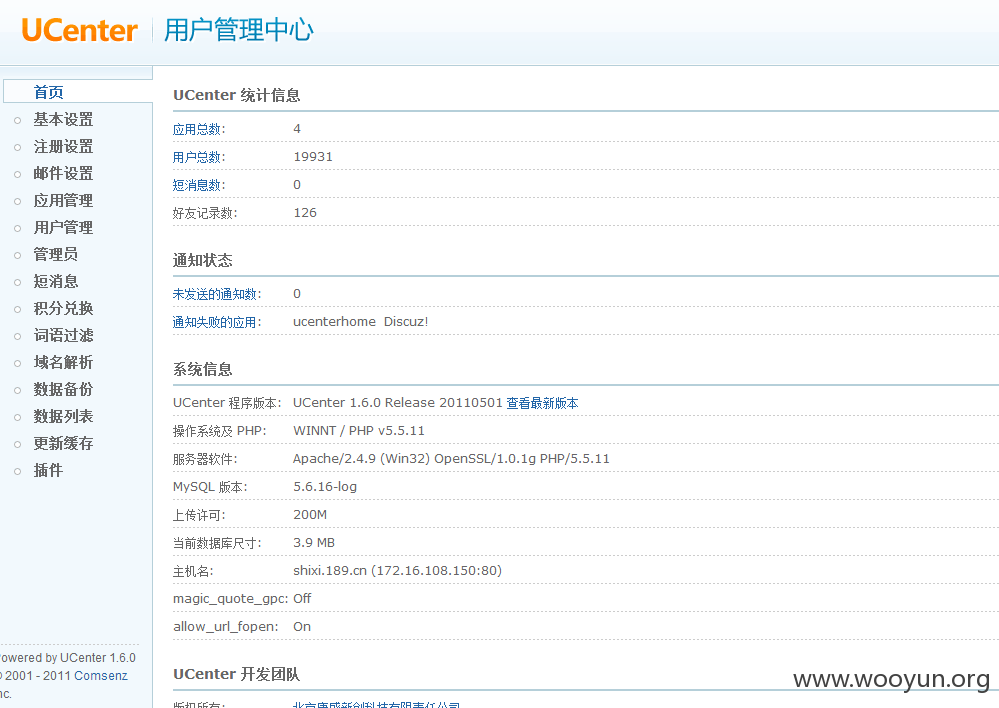
Task: Click the friend record value 126
Action: (305, 213)
